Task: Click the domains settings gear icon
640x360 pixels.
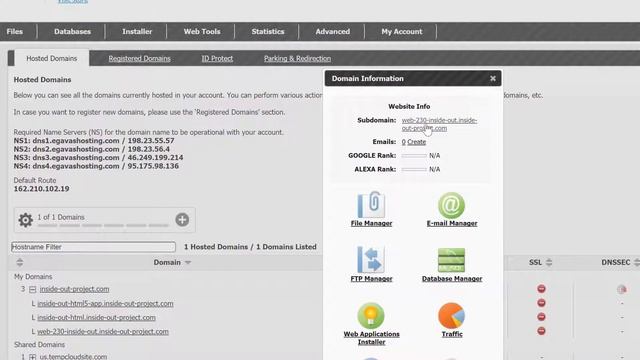Action: pyautogui.click(x=25, y=220)
